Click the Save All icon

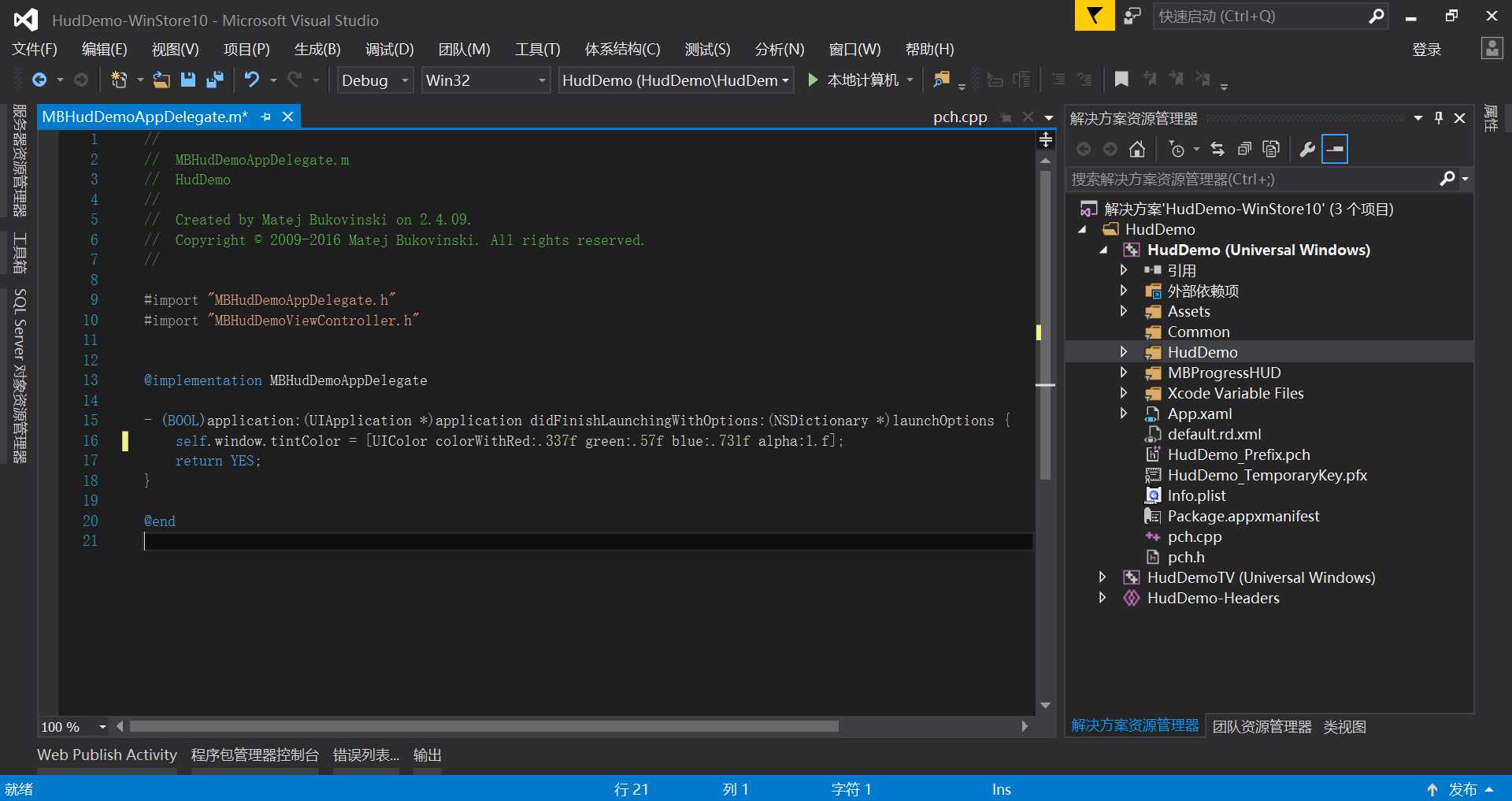(x=214, y=80)
